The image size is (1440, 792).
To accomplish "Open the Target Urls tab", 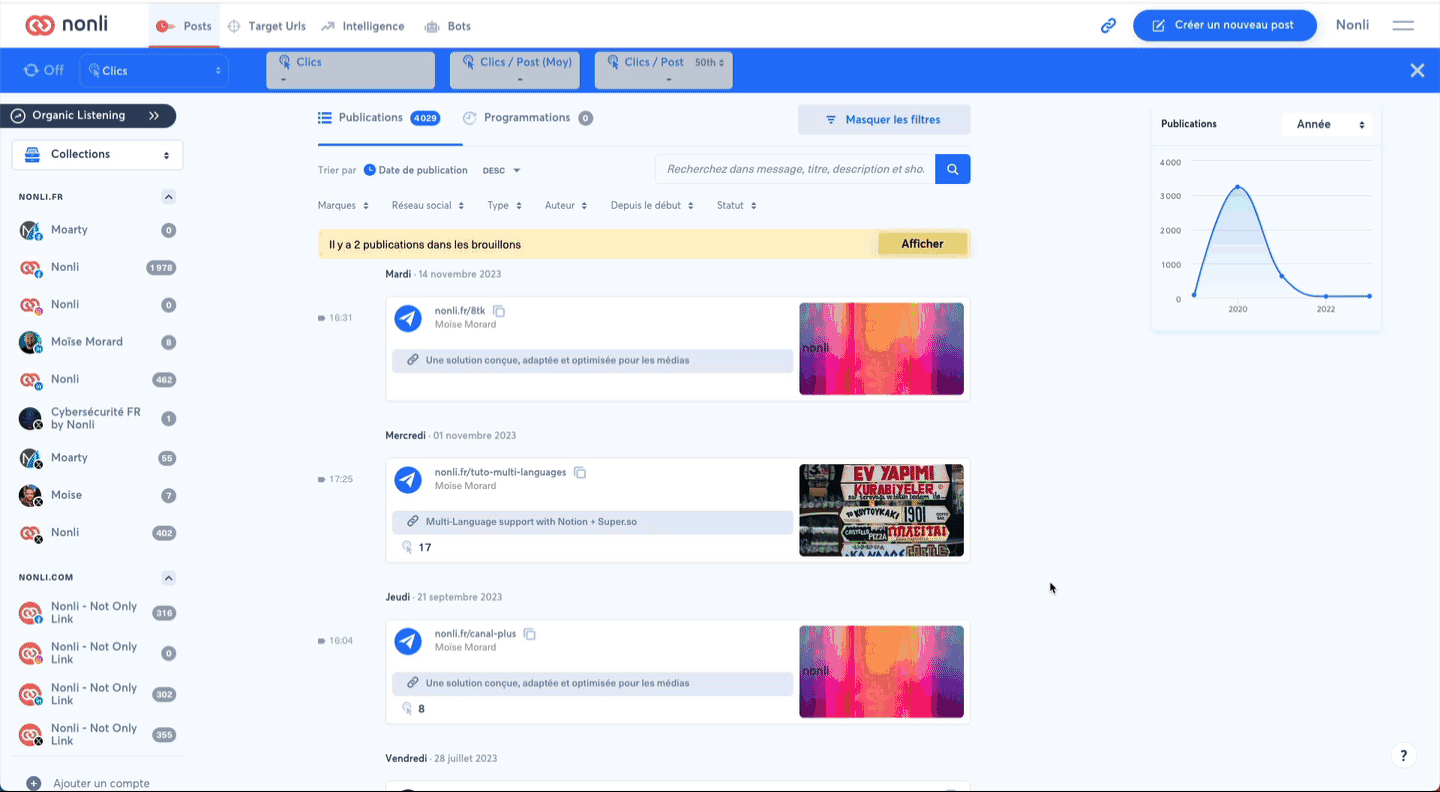I will [267, 26].
